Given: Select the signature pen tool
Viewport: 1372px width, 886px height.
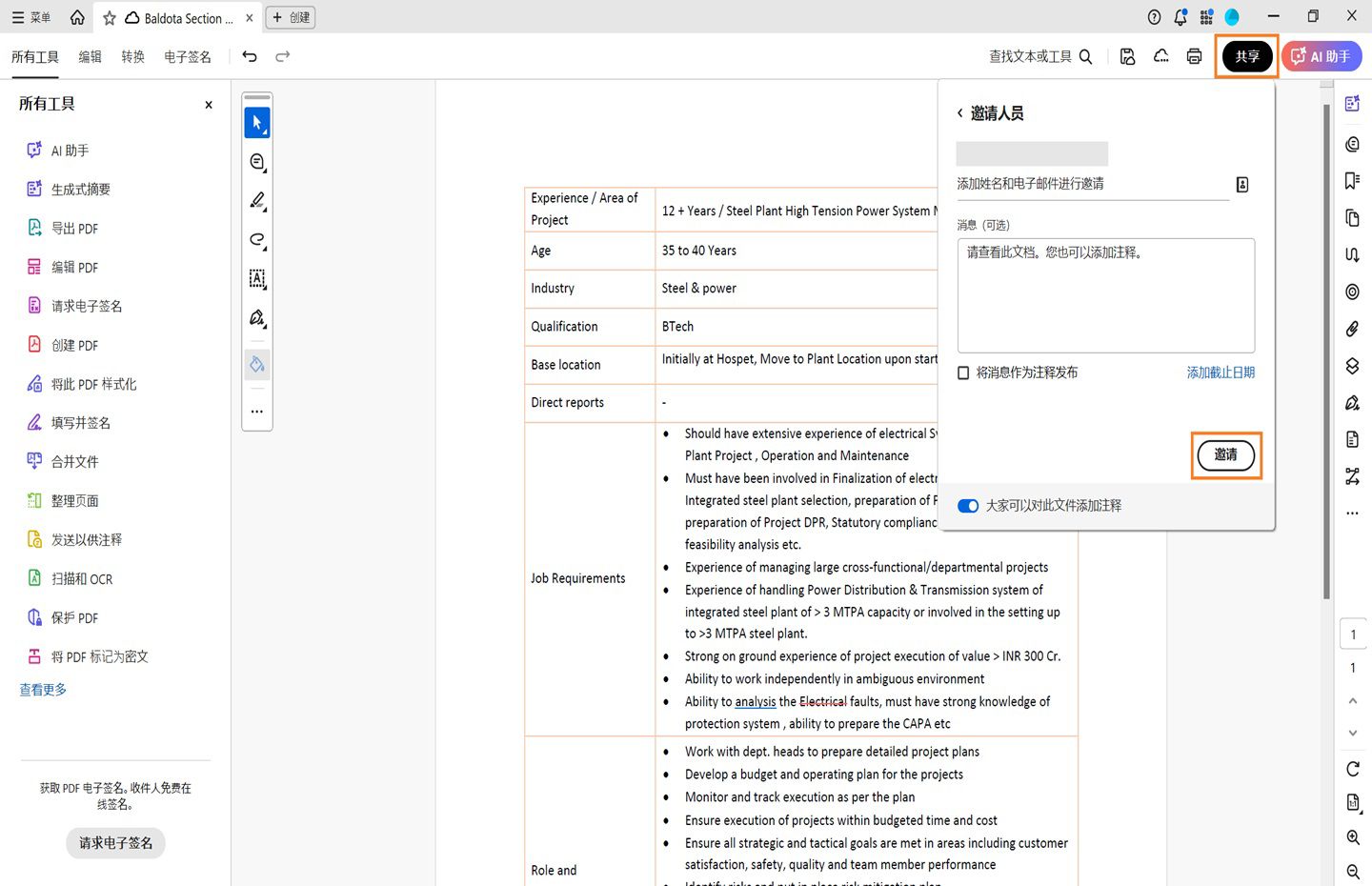Looking at the screenshot, I should 257,318.
